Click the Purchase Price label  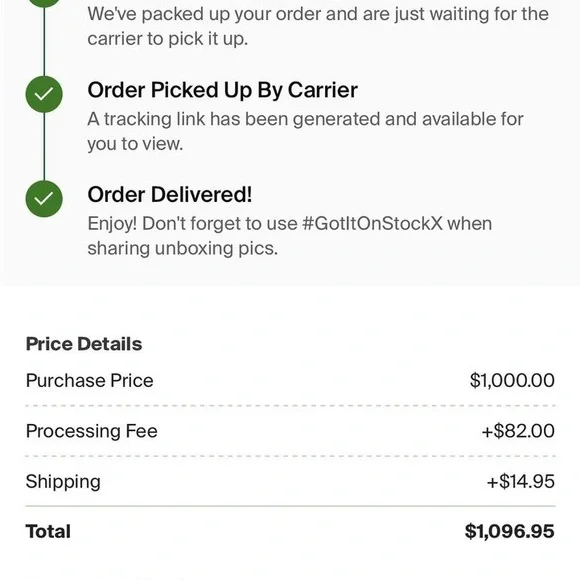90,381
